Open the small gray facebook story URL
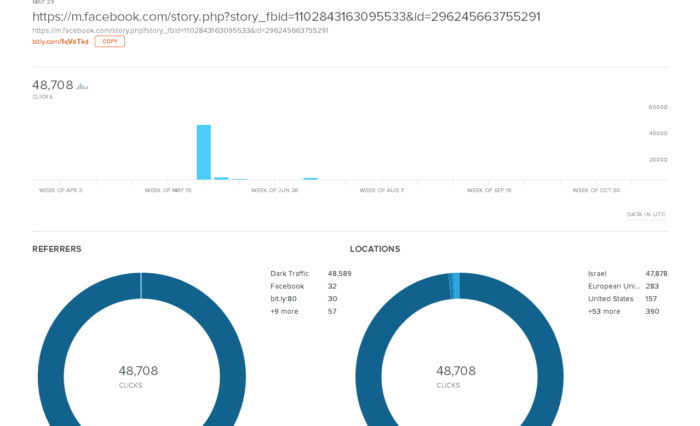Image resolution: width=700 pixels, height=426 pixels. [180, 30]
